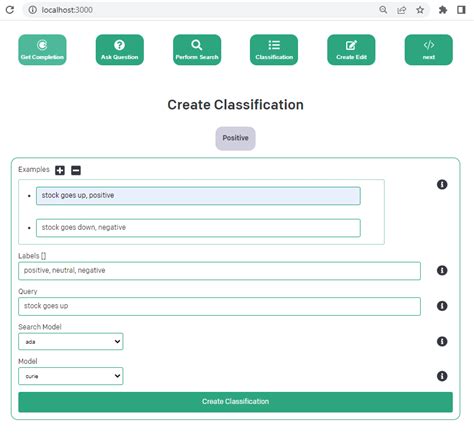Expand the Model dropdown set to curie
The height and width of the screenshot is (440, 474).
pos(71,376)
